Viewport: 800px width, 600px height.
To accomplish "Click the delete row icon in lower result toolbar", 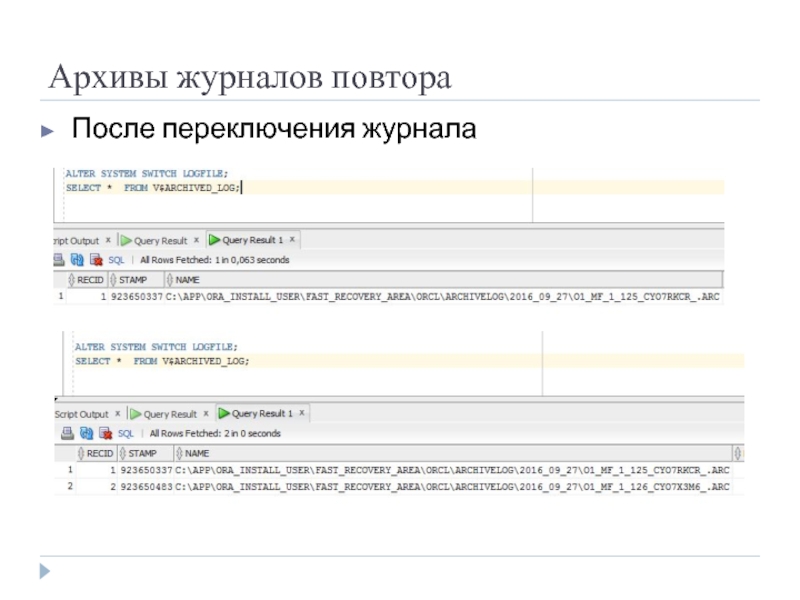I will click(104, 434).
